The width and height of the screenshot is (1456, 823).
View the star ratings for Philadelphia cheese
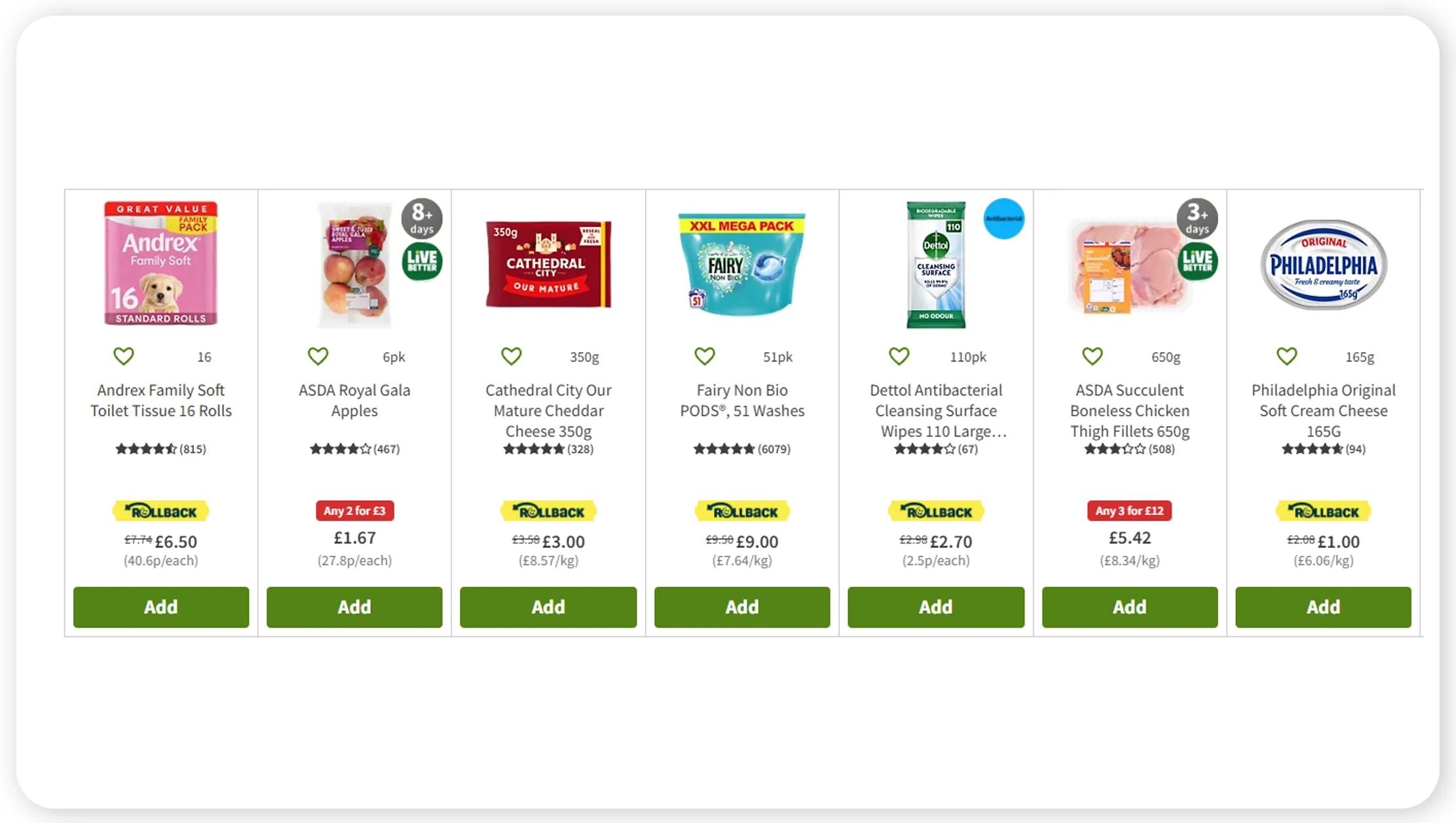coord(1313,449)
